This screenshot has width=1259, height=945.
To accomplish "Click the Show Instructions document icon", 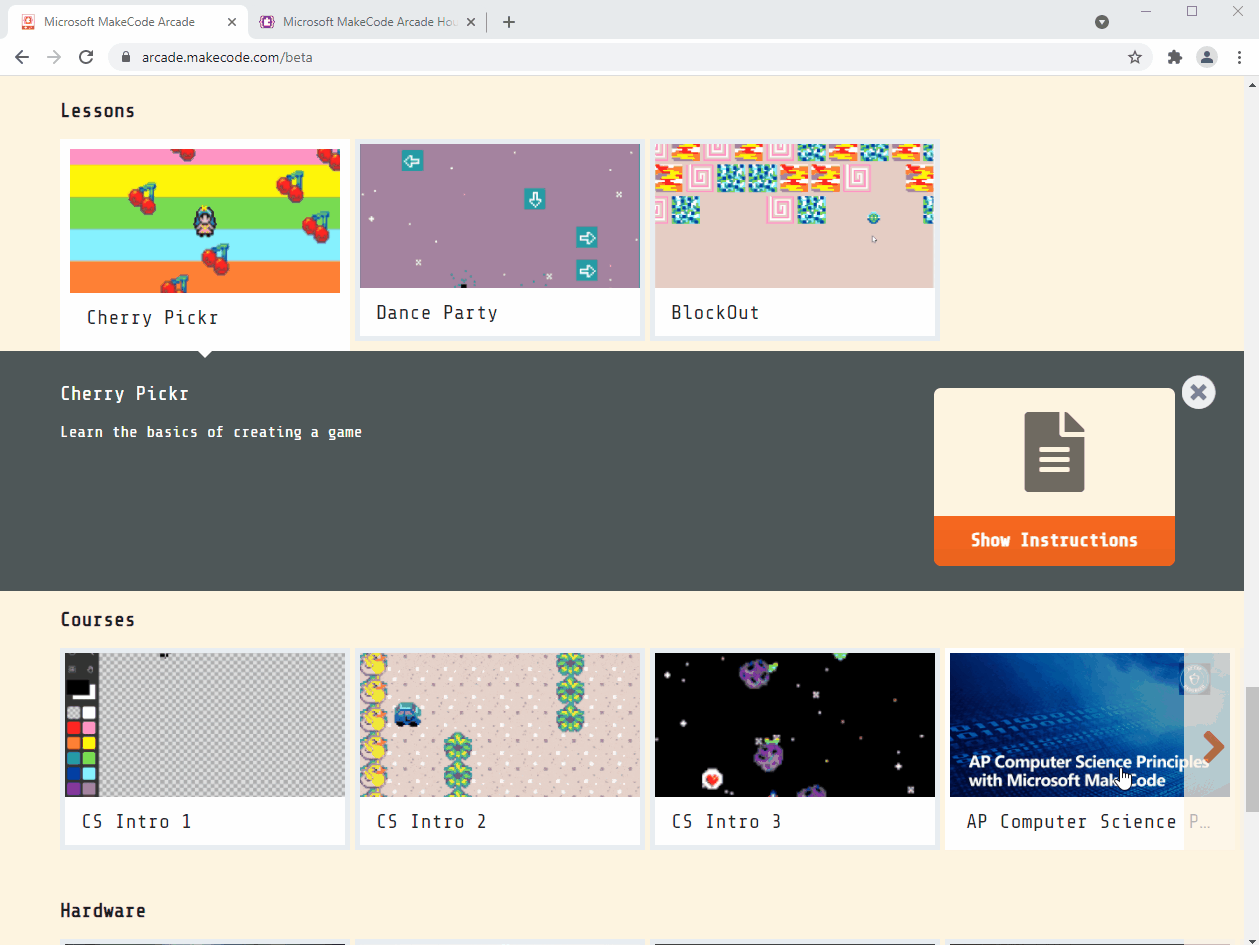I will [x=1053, y=450].
